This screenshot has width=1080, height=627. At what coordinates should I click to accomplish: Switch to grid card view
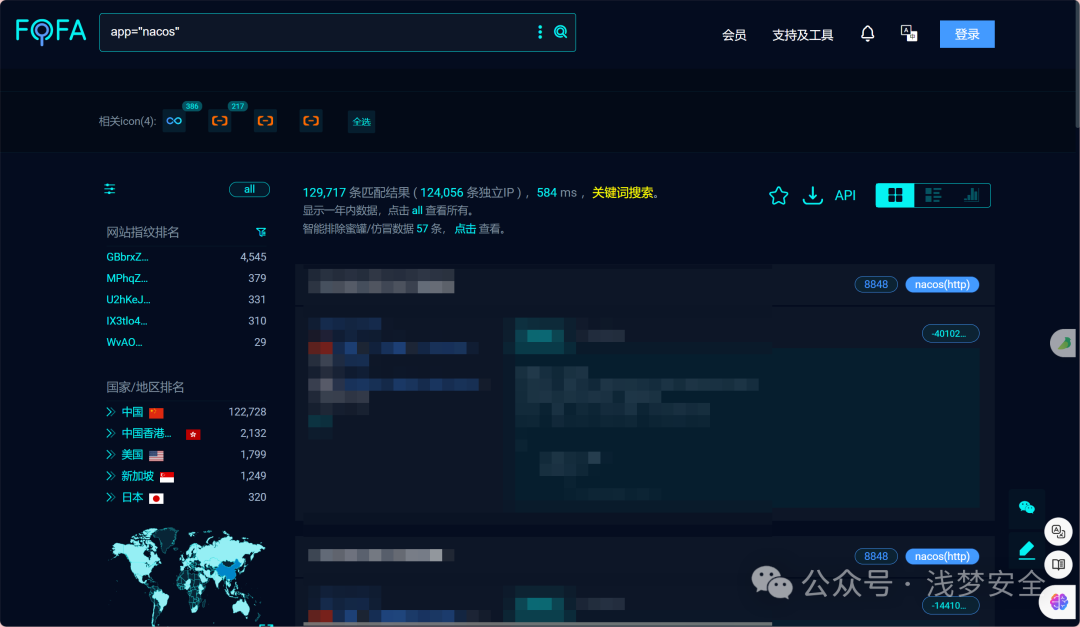click(895, 196)
